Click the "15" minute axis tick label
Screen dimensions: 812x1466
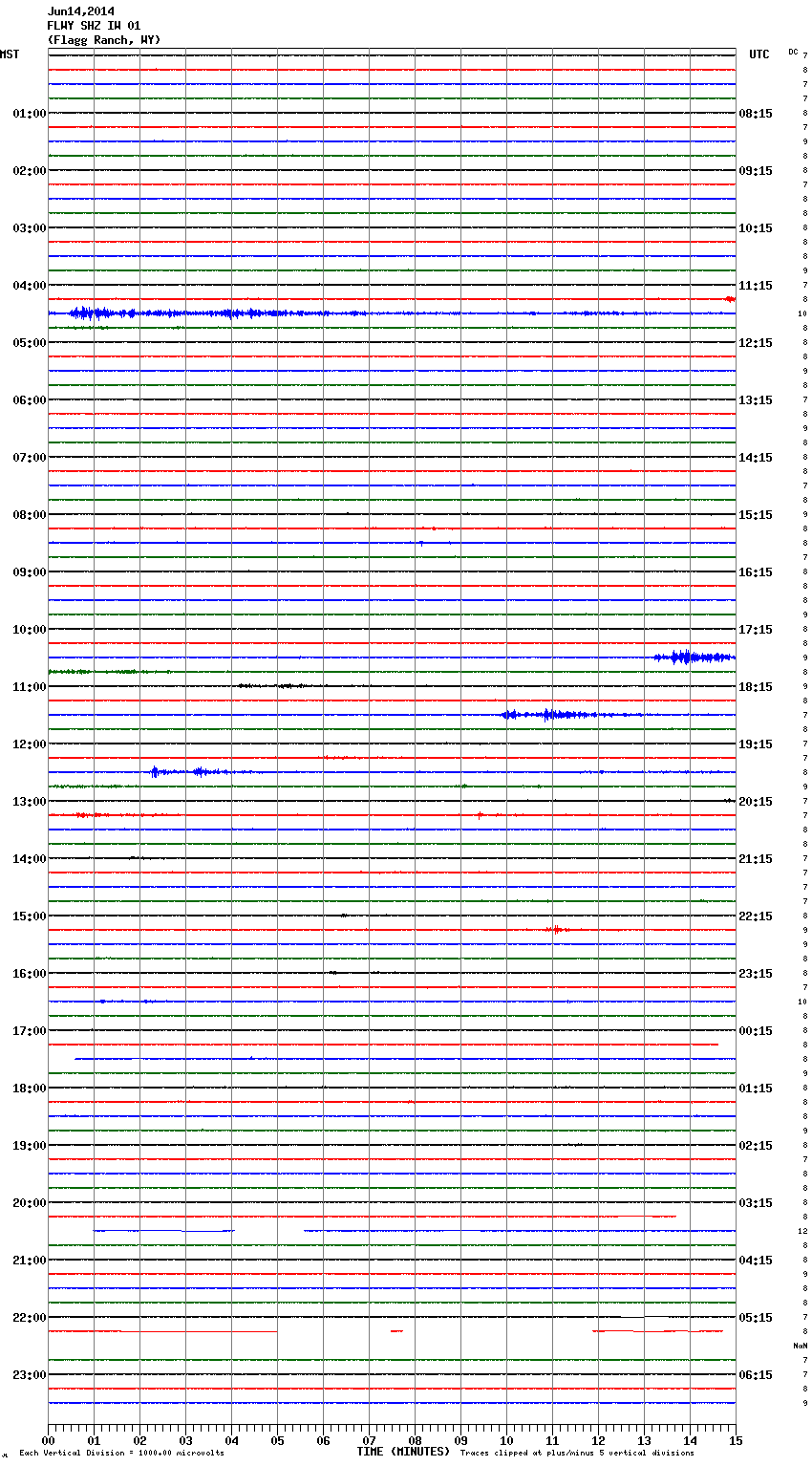[736, 1440]
